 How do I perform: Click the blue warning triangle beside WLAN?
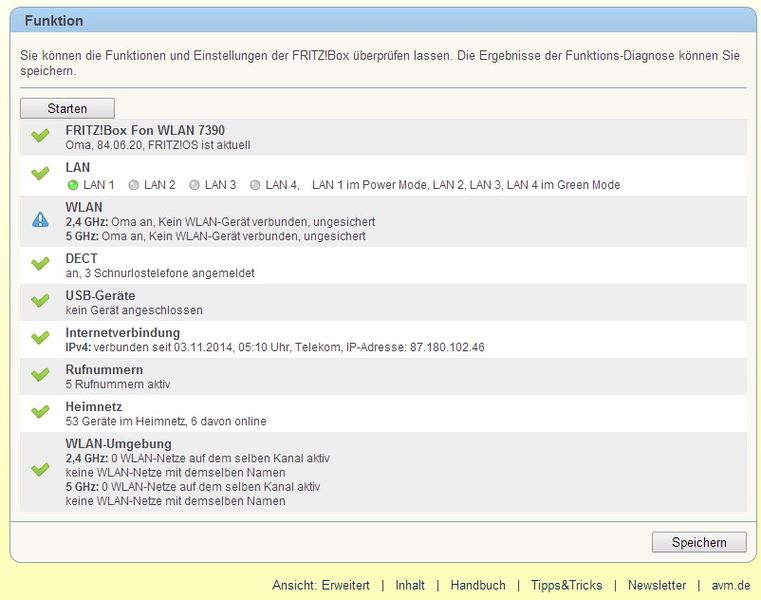tap(40, 220)
